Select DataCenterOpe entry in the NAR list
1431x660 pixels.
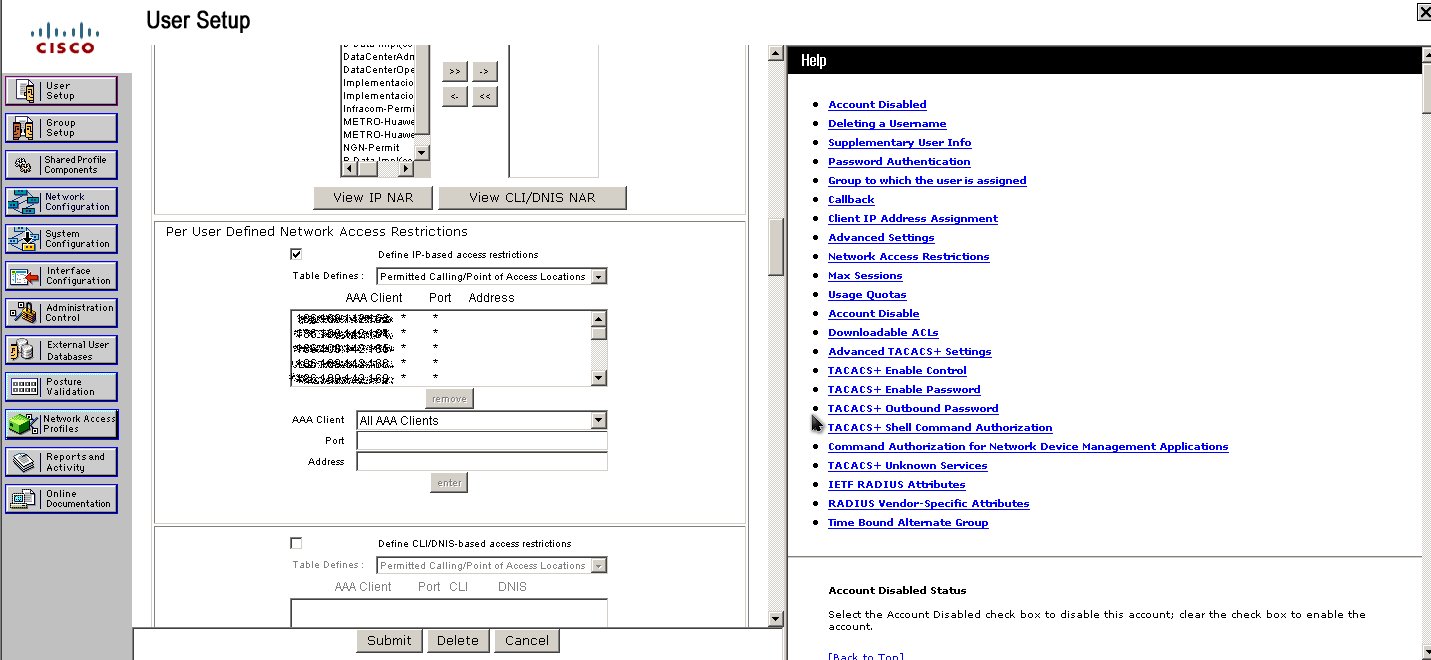378,70
